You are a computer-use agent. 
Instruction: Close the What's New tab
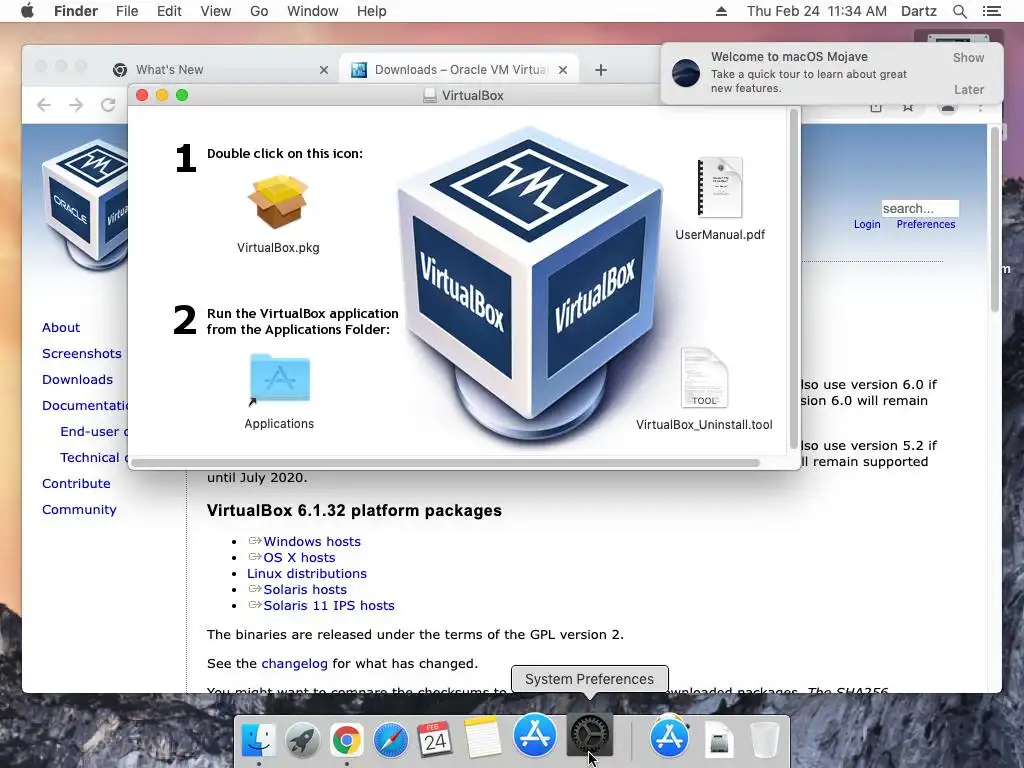pos(323,70)
